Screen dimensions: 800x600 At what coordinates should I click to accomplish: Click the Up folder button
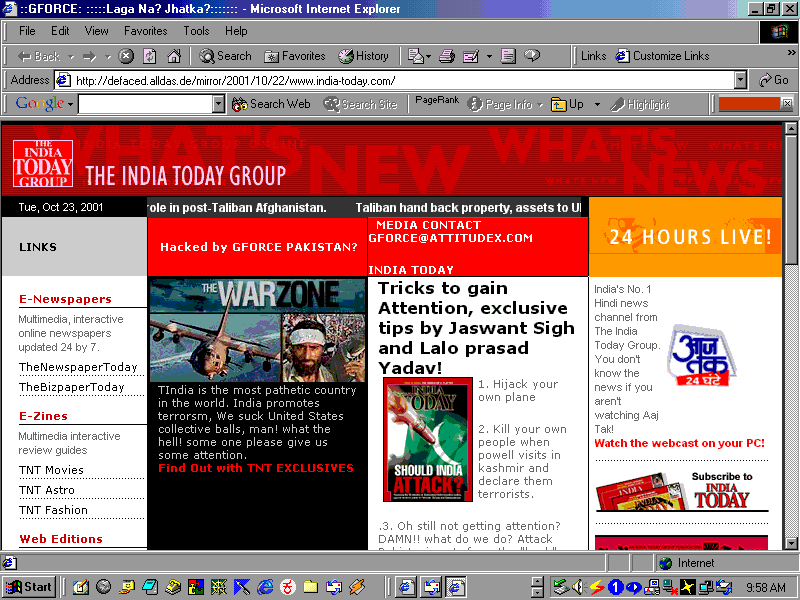tap(567, 104)
